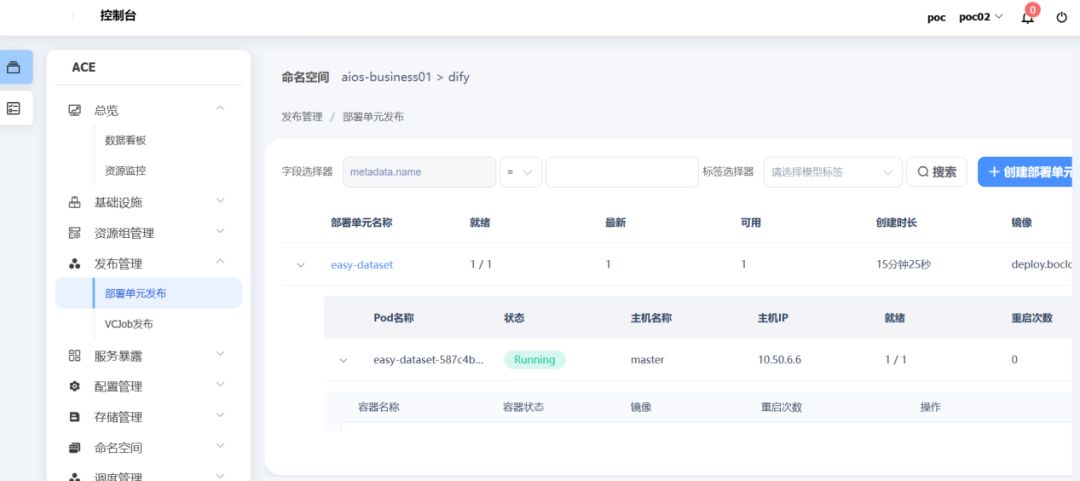
Task: Expand the 命名空间 menu section
Action: 220,445
